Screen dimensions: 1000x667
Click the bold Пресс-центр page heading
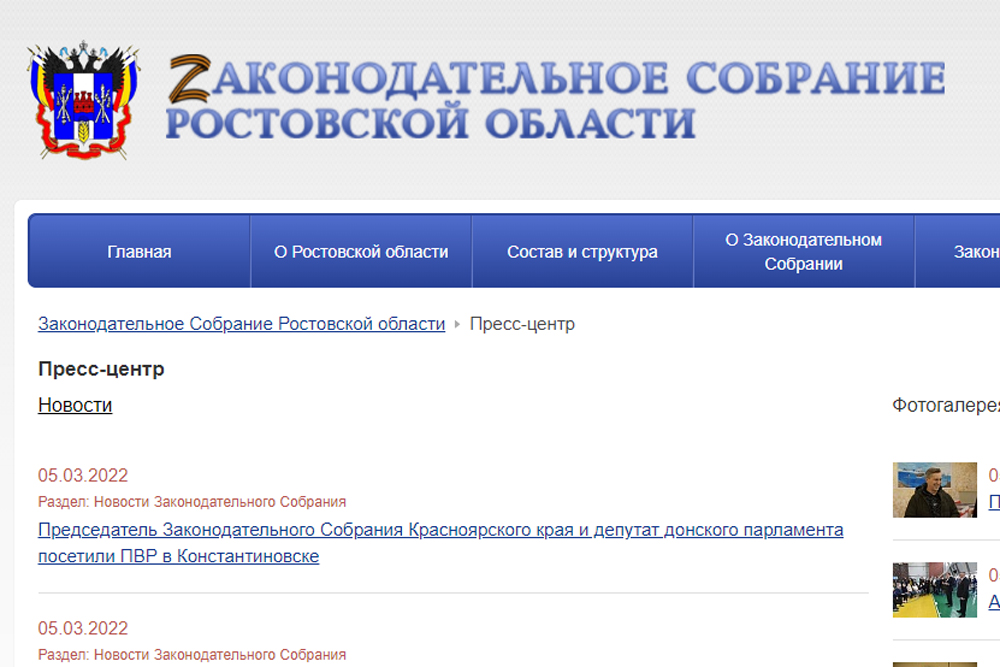tap(101, 369)
